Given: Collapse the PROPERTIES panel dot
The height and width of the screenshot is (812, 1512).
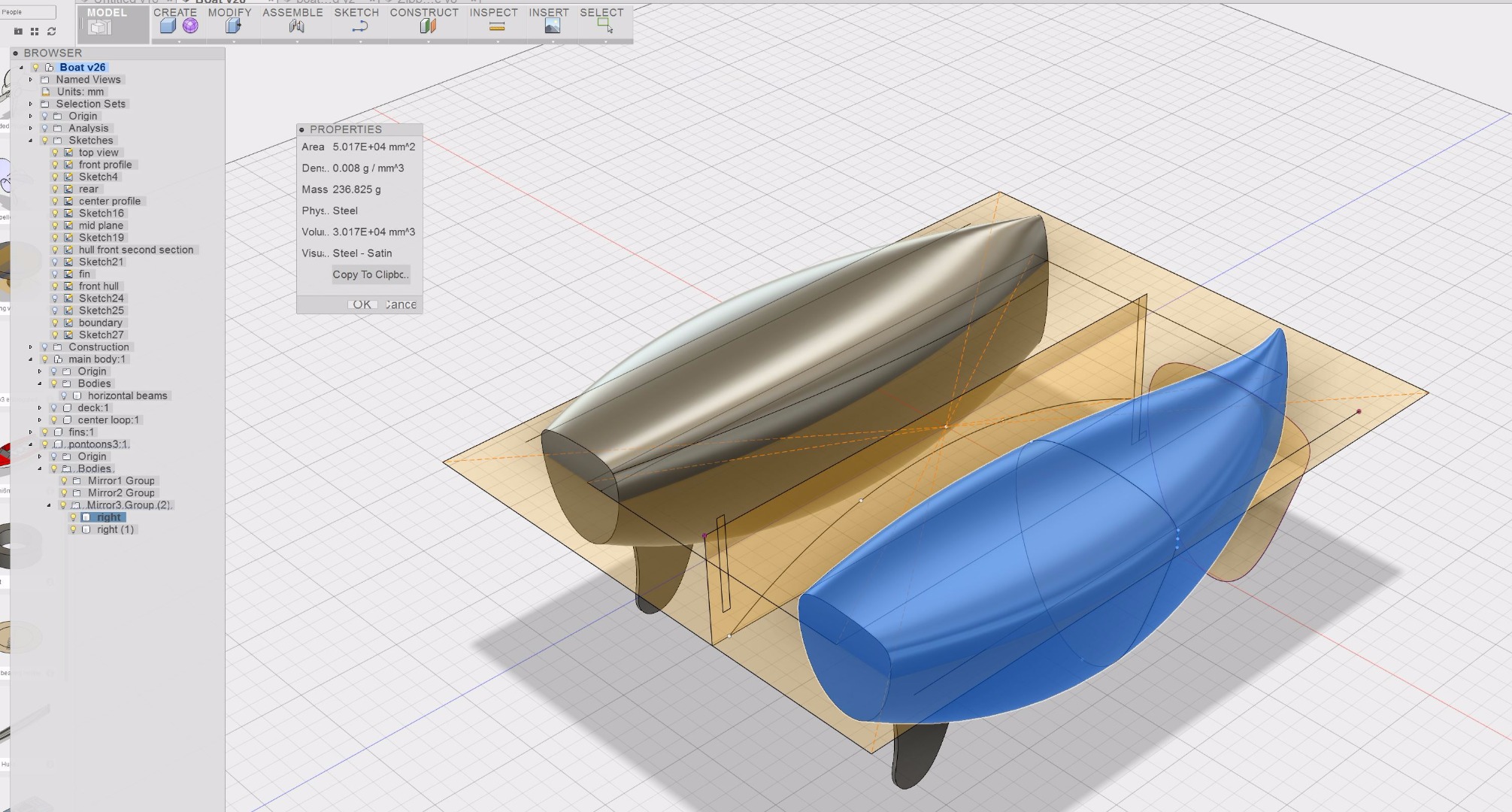Looking at the screenshot, I should (301, 129).
